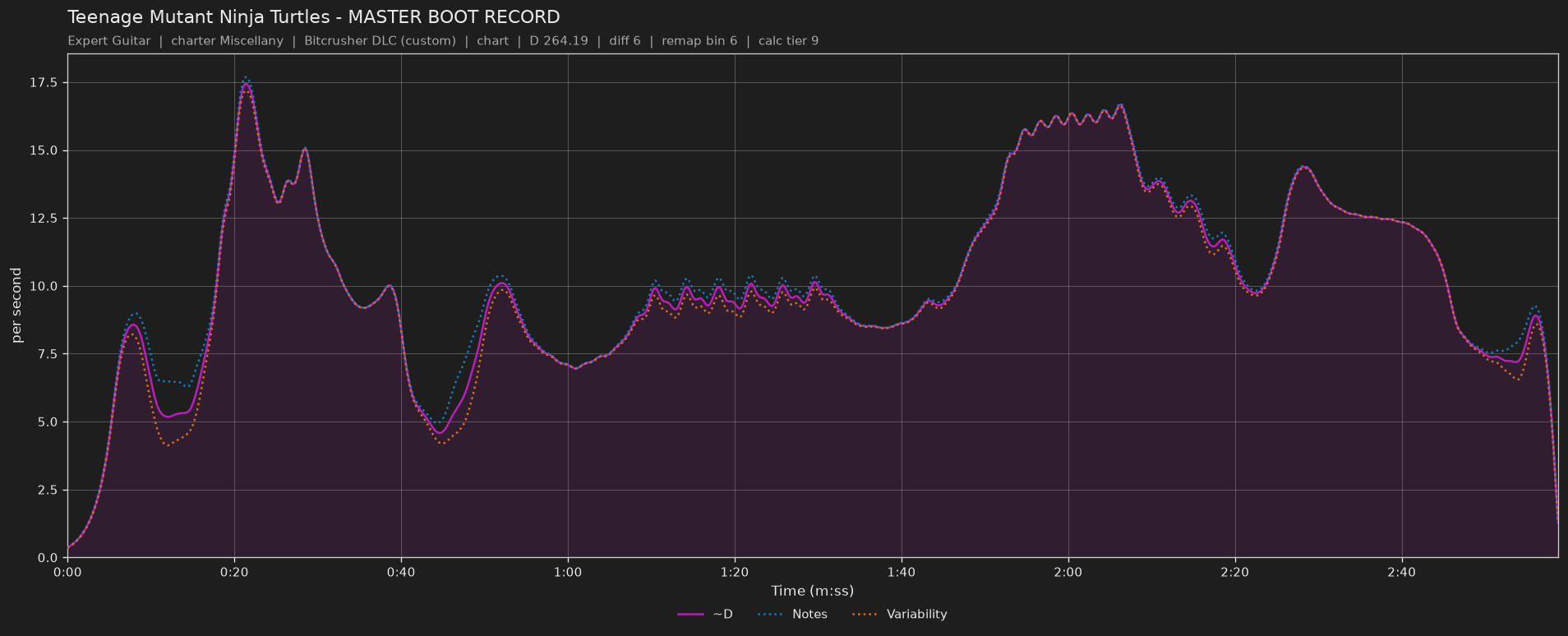Click 'charter Miscellany' in subtitle

tap(227, 41)
